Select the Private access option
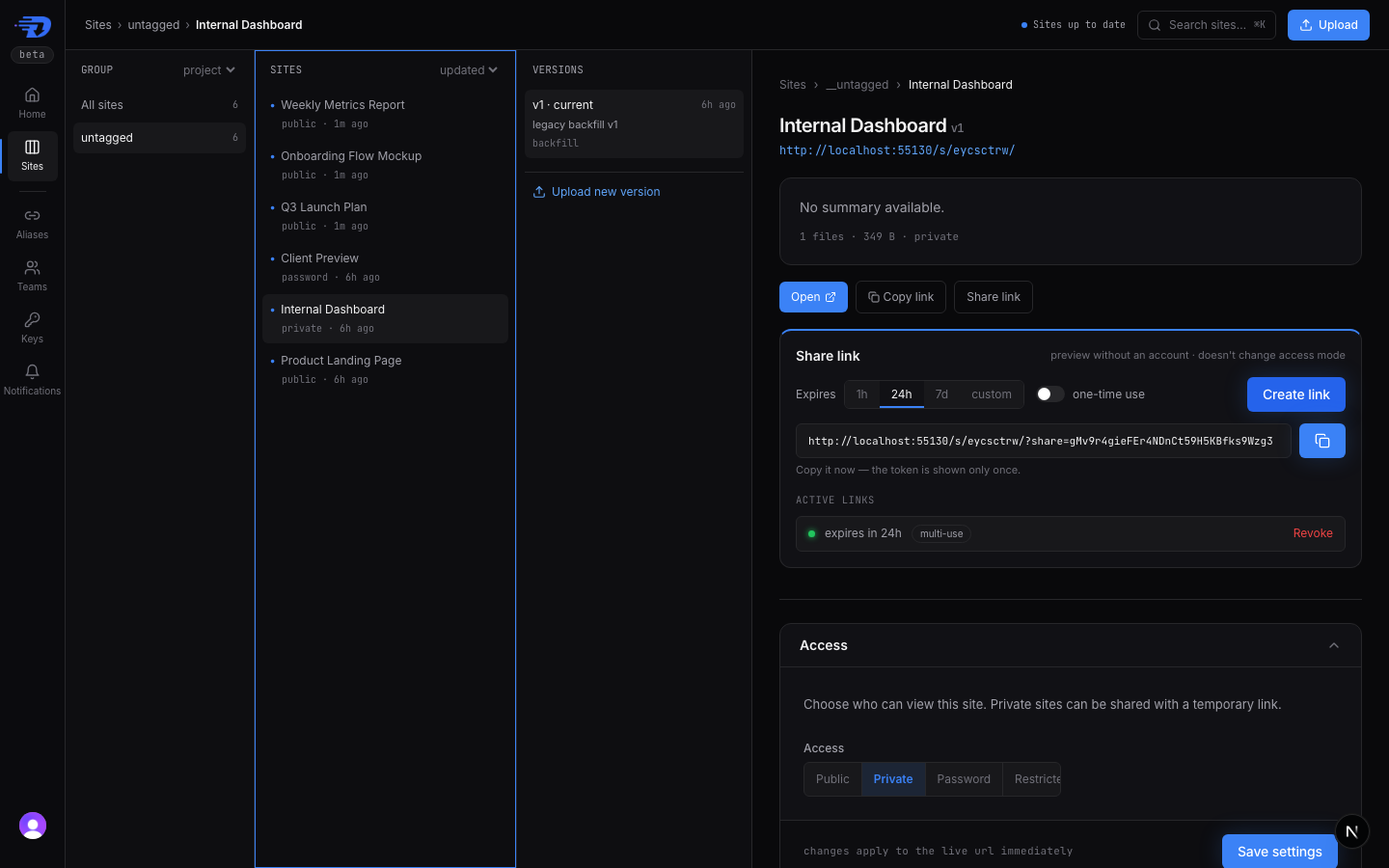Viewport: 1389px width, 868px height. click(x=893, y=779)
